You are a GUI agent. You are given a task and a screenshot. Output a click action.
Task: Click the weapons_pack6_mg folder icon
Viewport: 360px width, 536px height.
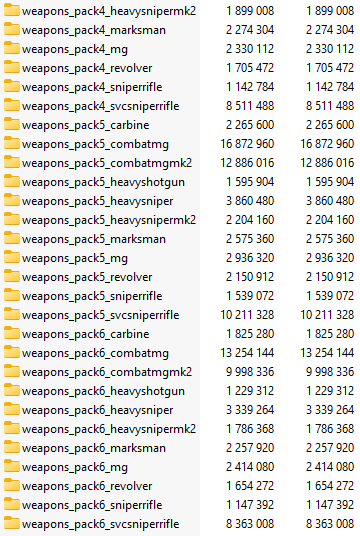point(12,467)
